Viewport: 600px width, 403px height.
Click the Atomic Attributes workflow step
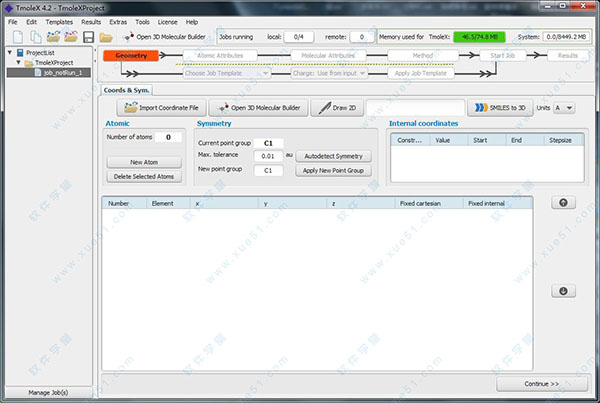(x=220, y=55)
